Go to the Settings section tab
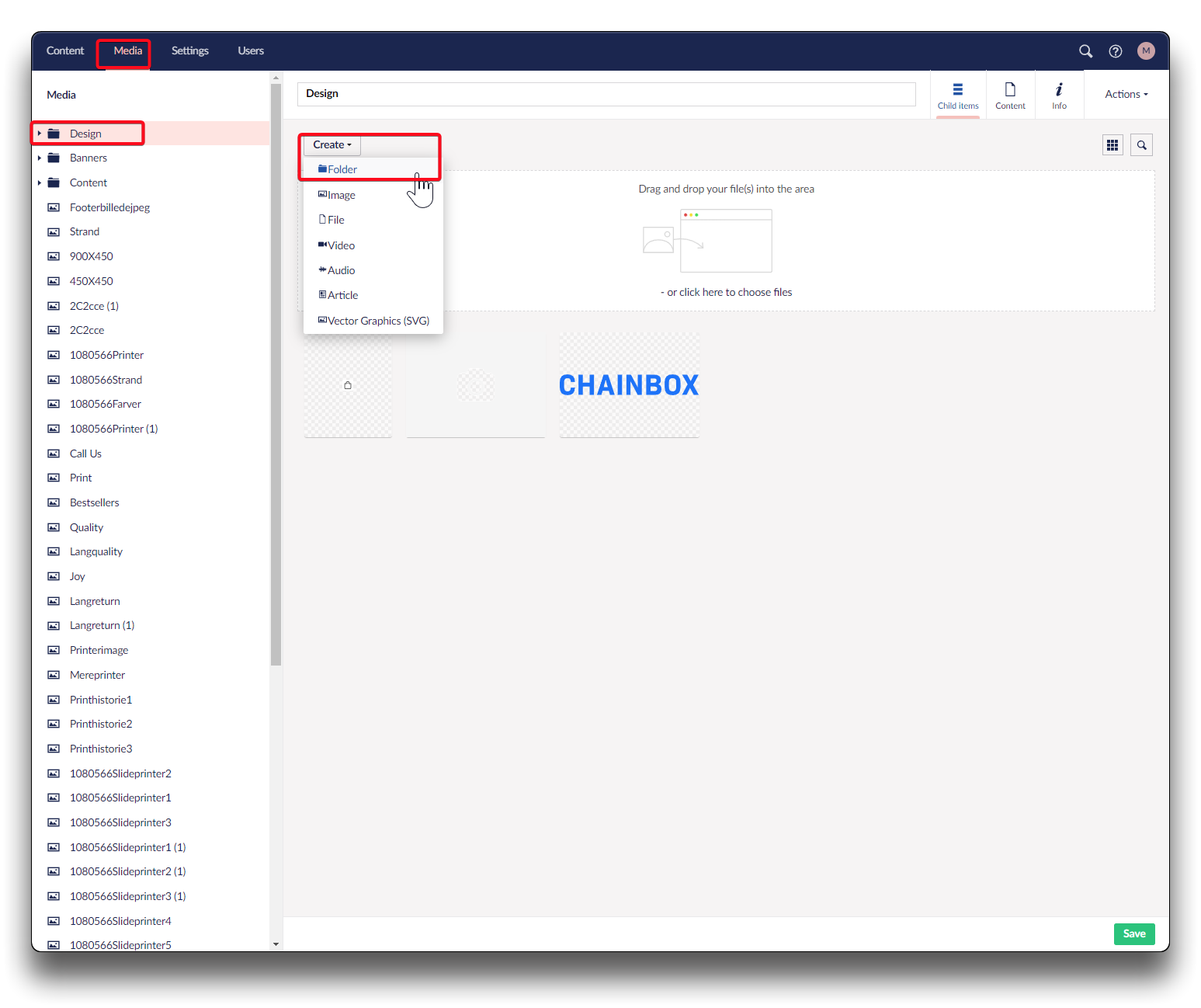This screenshot has height=1008, width=1201. [189, 51]
